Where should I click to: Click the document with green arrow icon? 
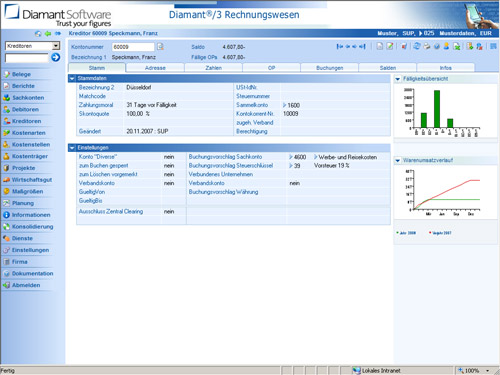pos(470,46)
